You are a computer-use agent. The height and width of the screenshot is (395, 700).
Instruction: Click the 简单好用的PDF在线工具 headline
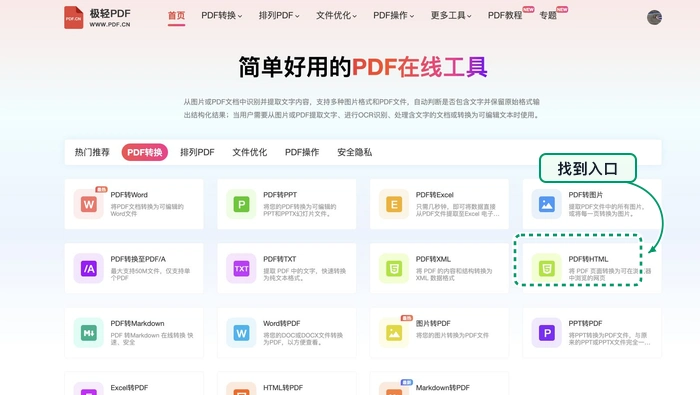(x=363, y=67)
